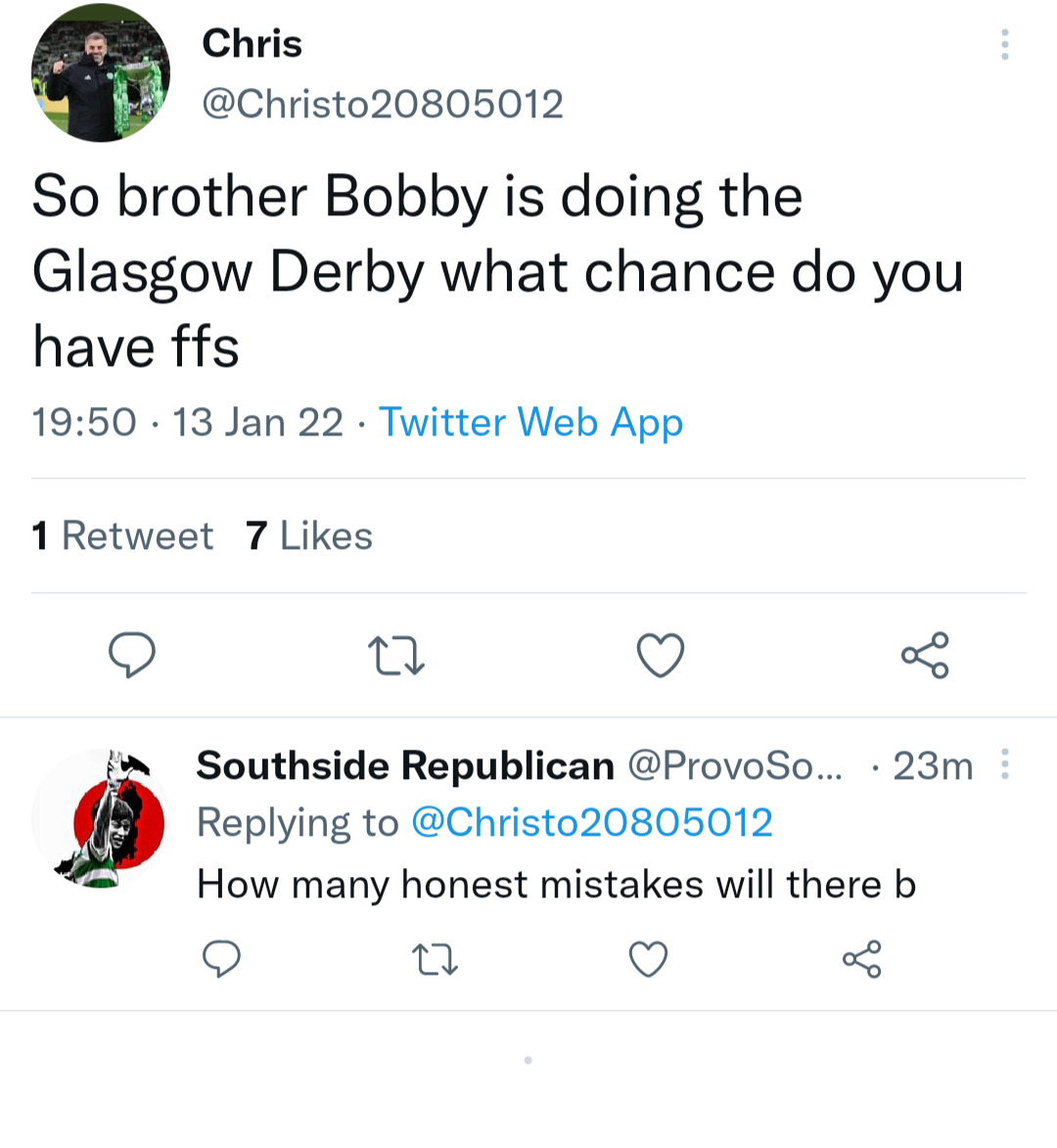Retweet Southside Republican's reply

click(x=435, y=960)
